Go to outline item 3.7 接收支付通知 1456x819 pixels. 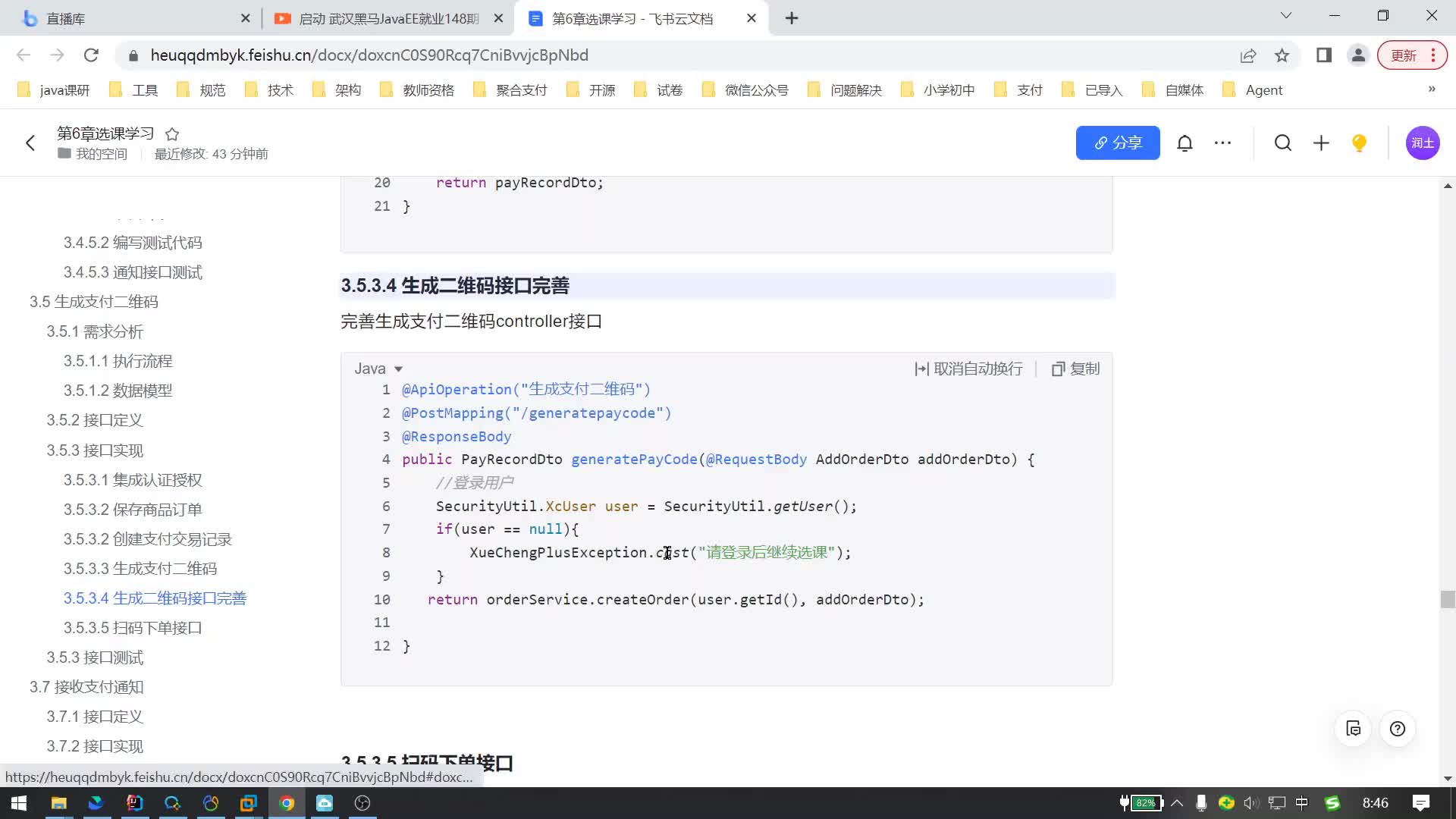(x=86, y=687)
